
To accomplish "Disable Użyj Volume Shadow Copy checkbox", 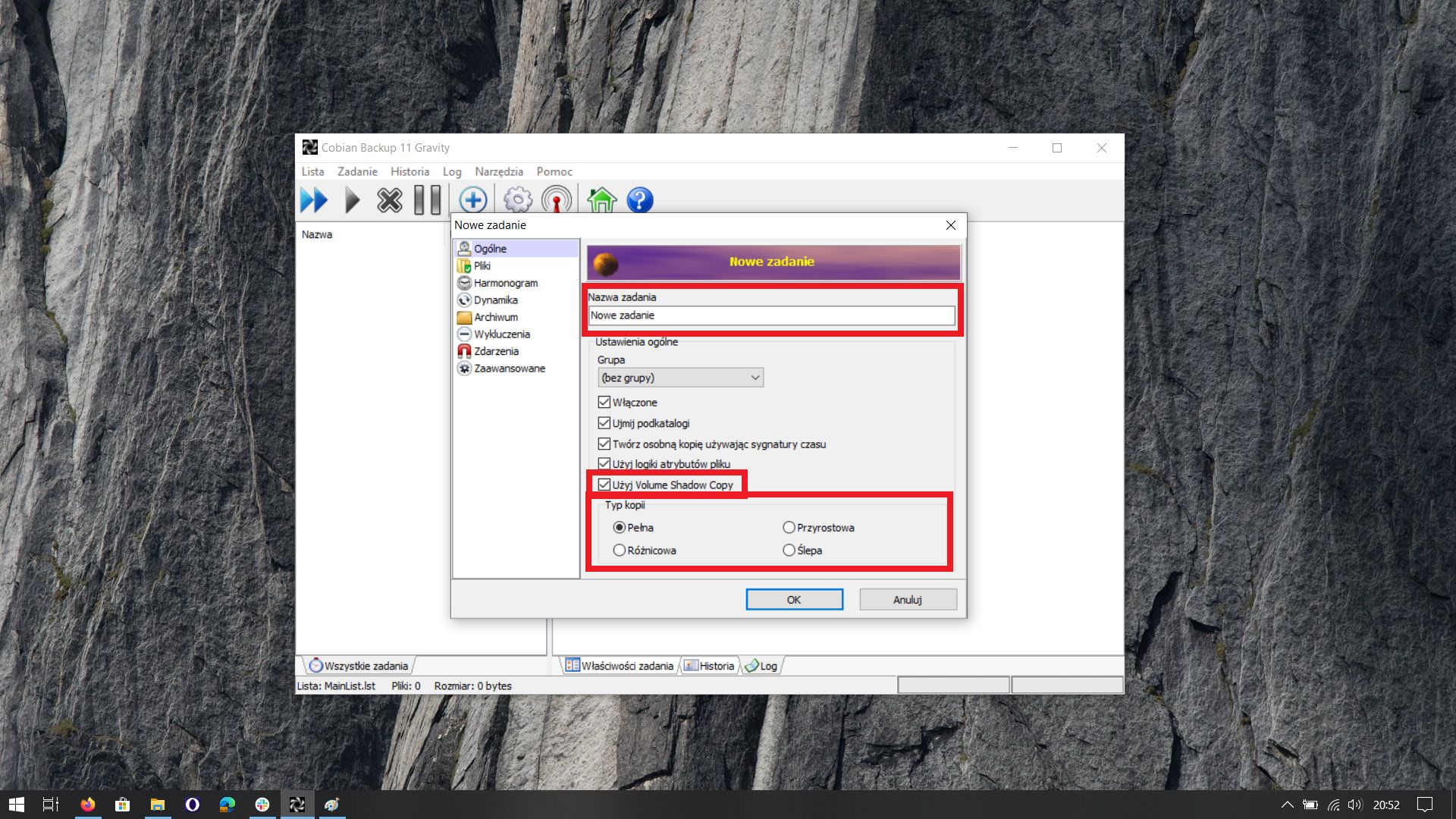I will (x=604, y=485).
